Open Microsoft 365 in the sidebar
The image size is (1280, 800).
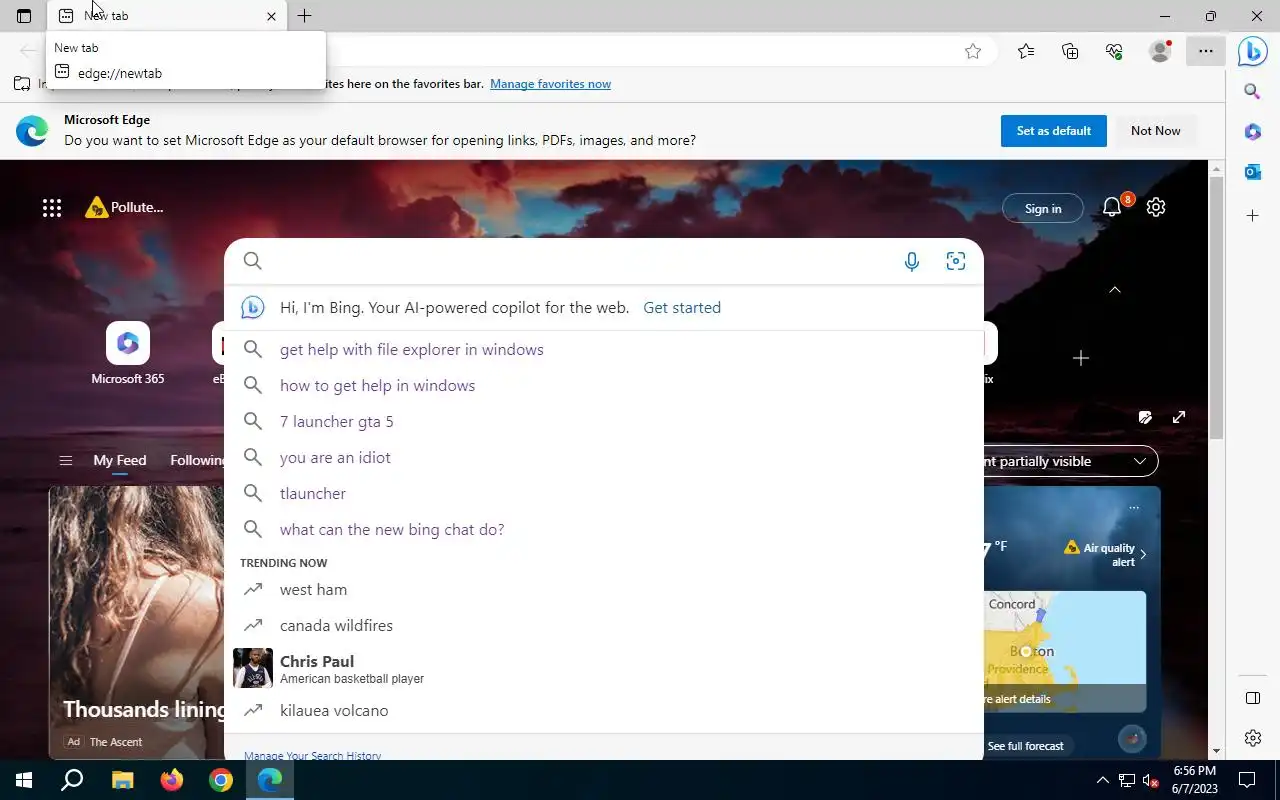pos(1252,132)
